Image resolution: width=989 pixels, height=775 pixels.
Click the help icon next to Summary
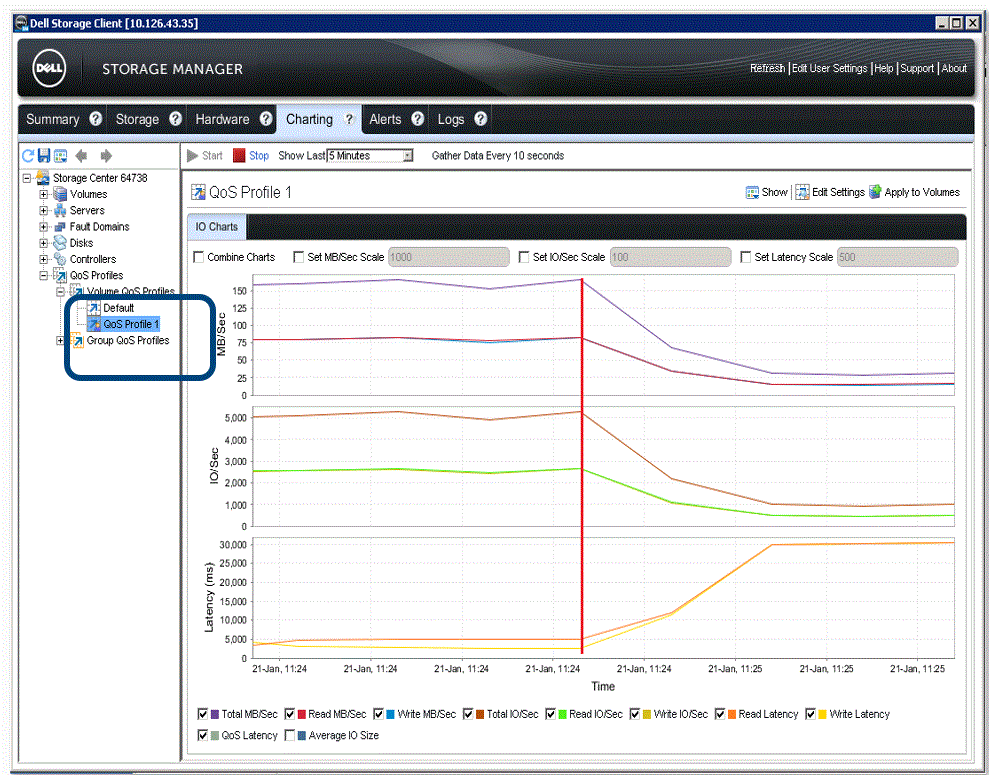pyautogui.click(x=95, y=119)
